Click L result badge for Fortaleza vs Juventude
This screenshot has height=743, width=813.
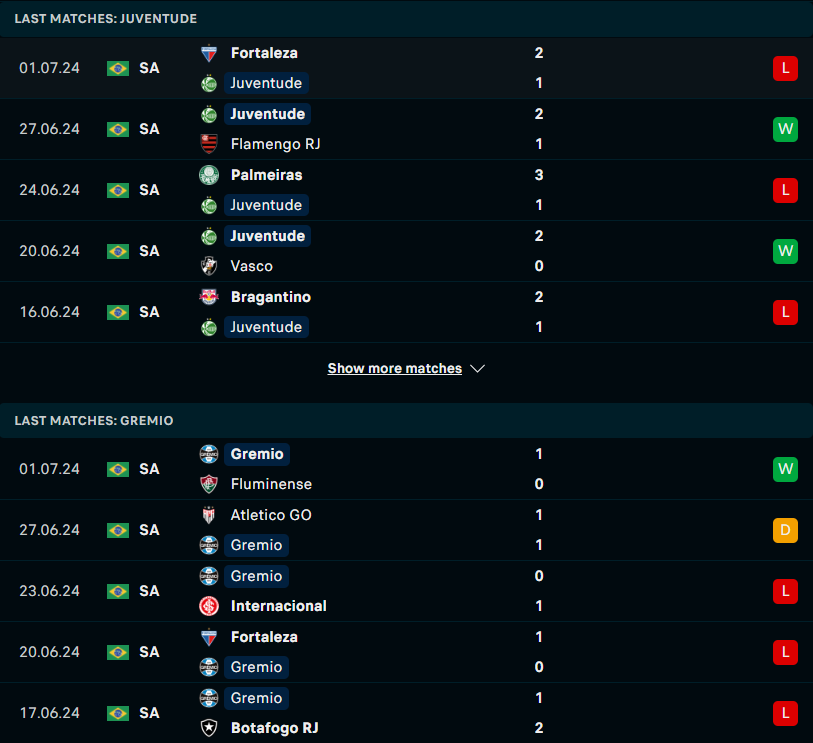785,68
